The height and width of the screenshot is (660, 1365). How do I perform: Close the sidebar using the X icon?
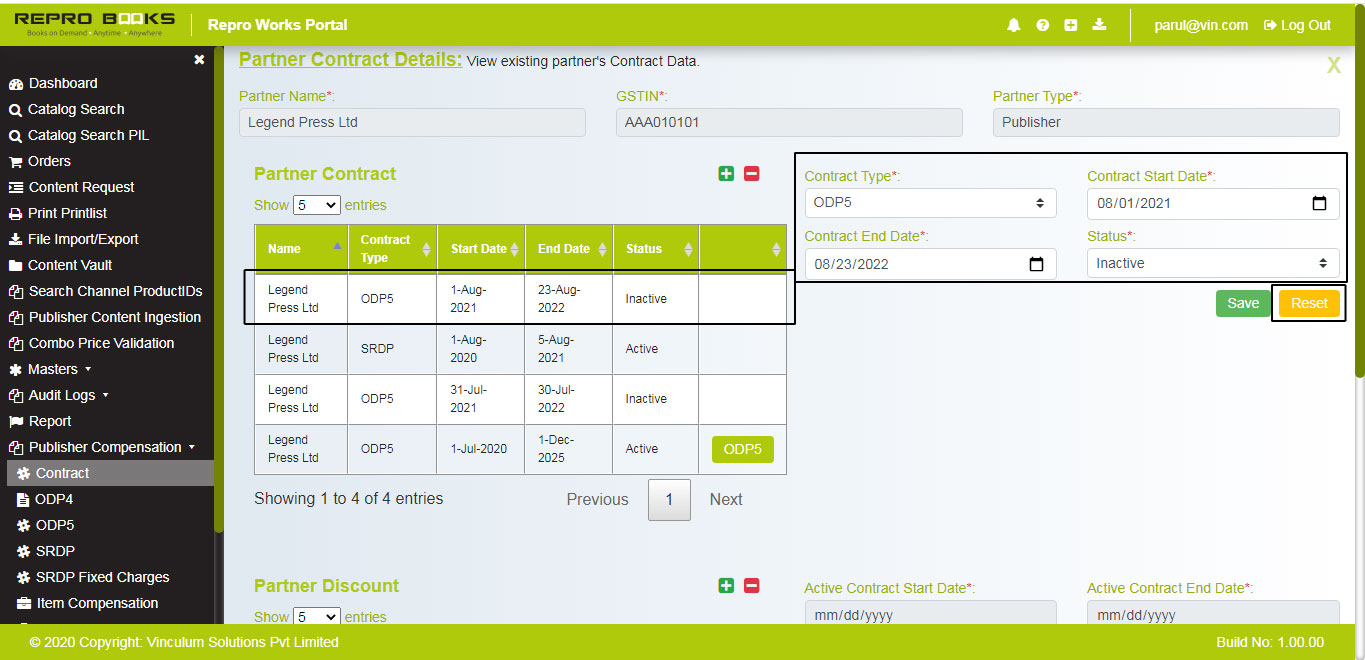pos(199,60)
